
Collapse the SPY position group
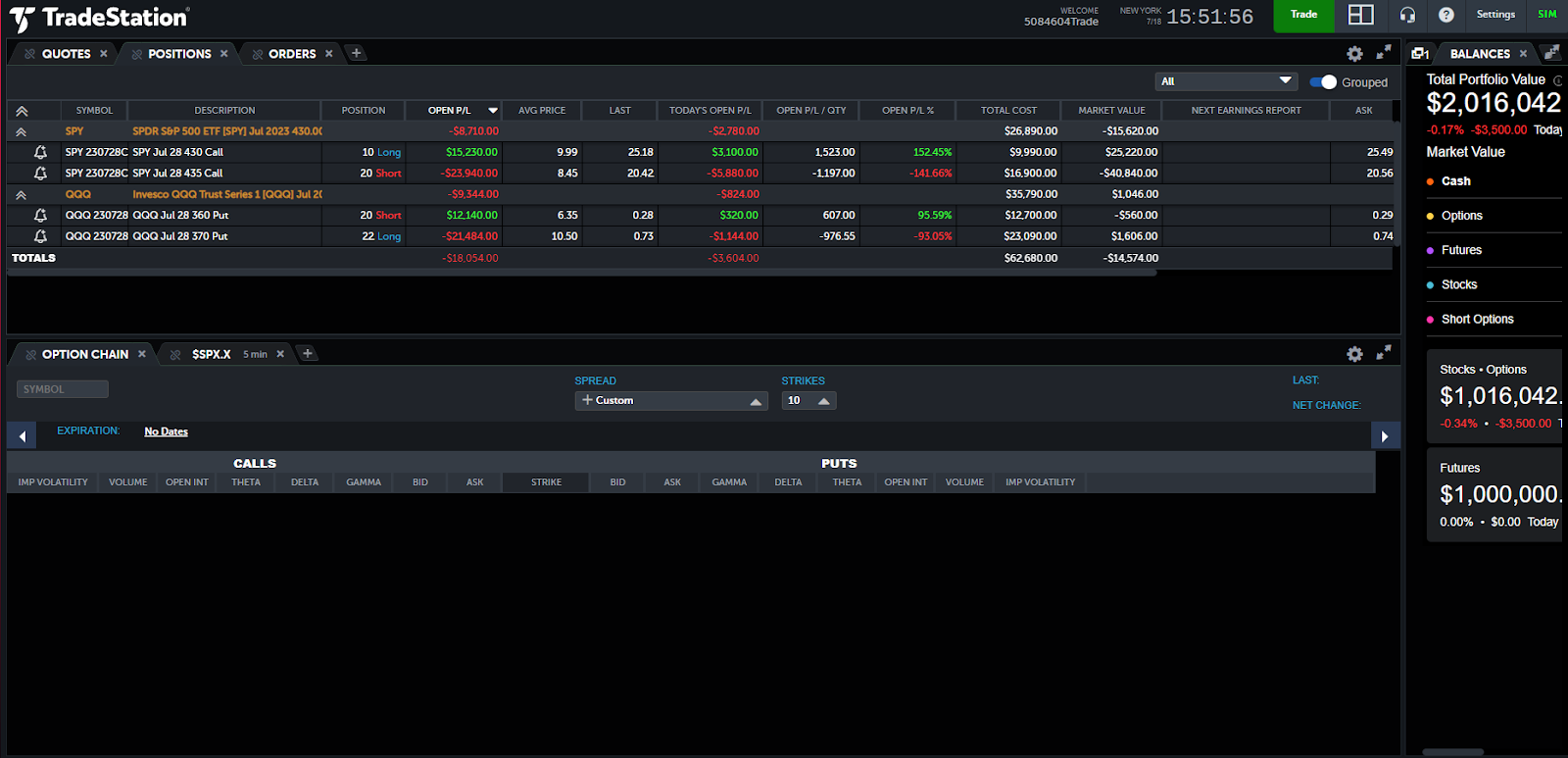[x=22, y=131]
